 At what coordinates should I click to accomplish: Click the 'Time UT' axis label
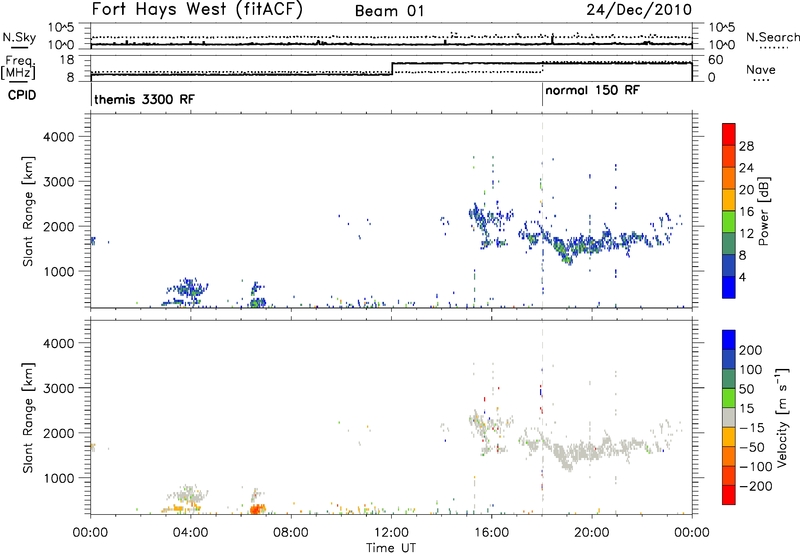pyautogui.click(x=391, y=547)
